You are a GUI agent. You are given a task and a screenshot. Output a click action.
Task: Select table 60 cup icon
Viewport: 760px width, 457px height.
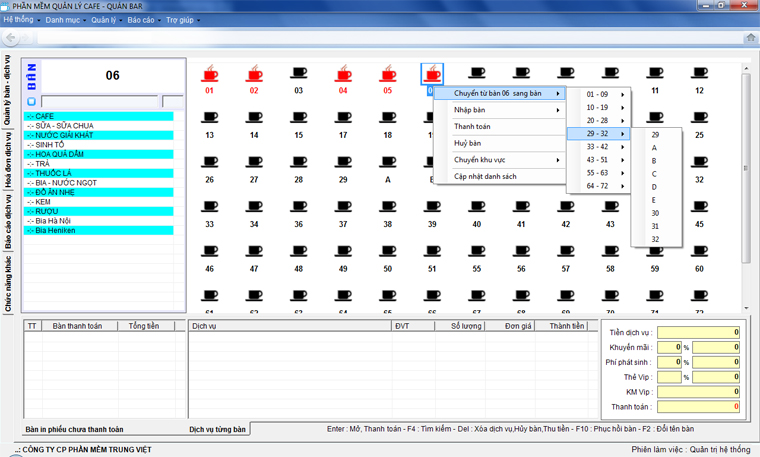tap(699, 252)
